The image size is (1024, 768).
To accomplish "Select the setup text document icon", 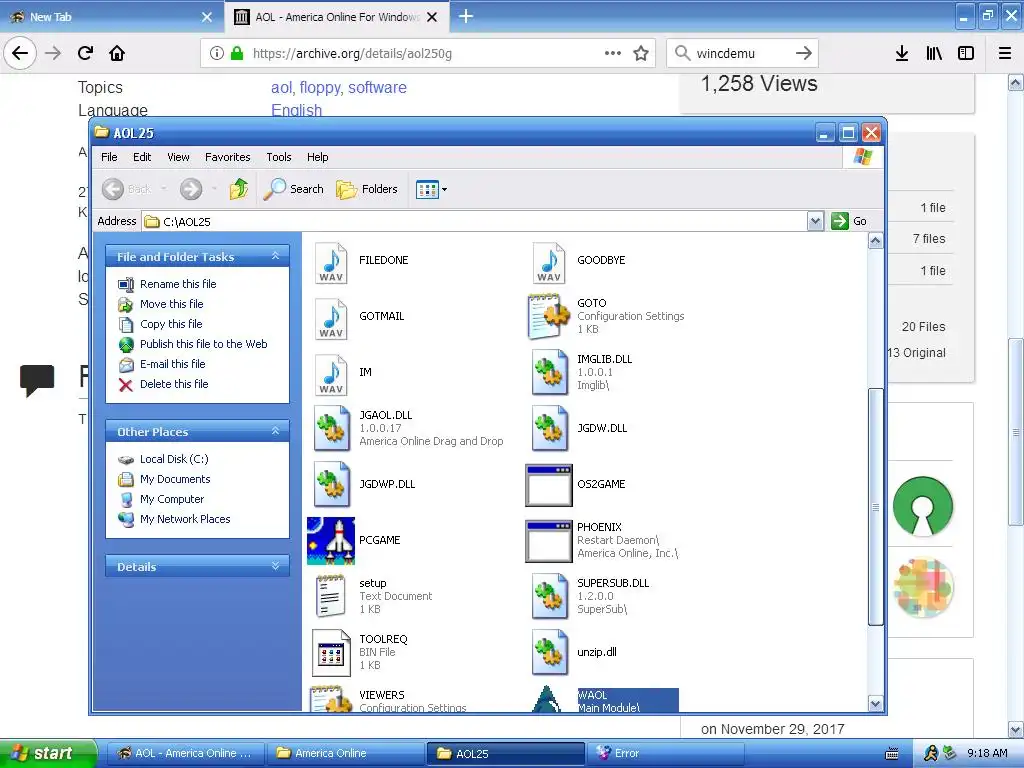I will point(331,596).
